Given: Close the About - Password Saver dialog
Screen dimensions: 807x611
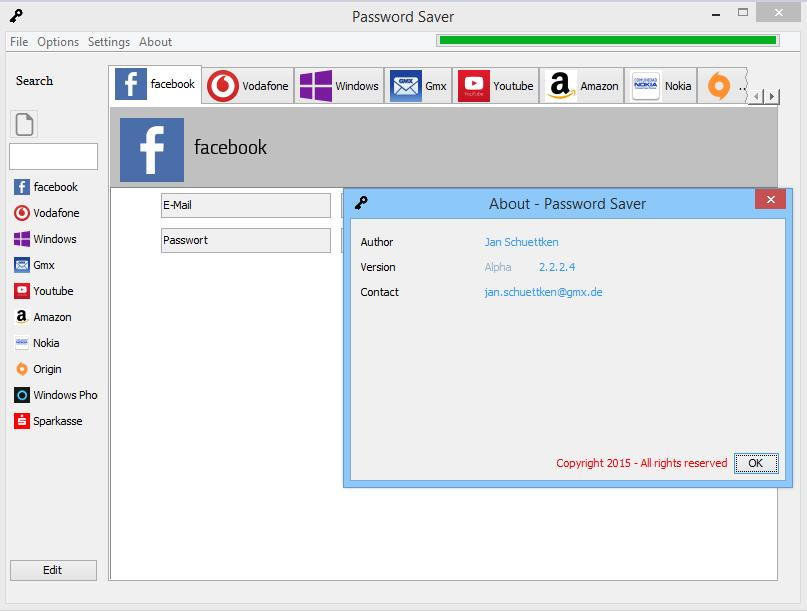Looking at the screenshot, I should [770, 200].
